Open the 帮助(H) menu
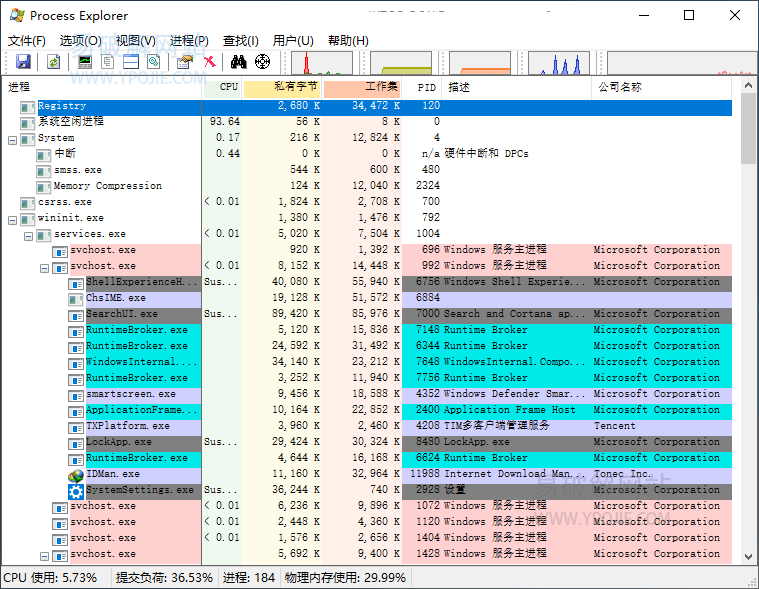 point(348,41)
